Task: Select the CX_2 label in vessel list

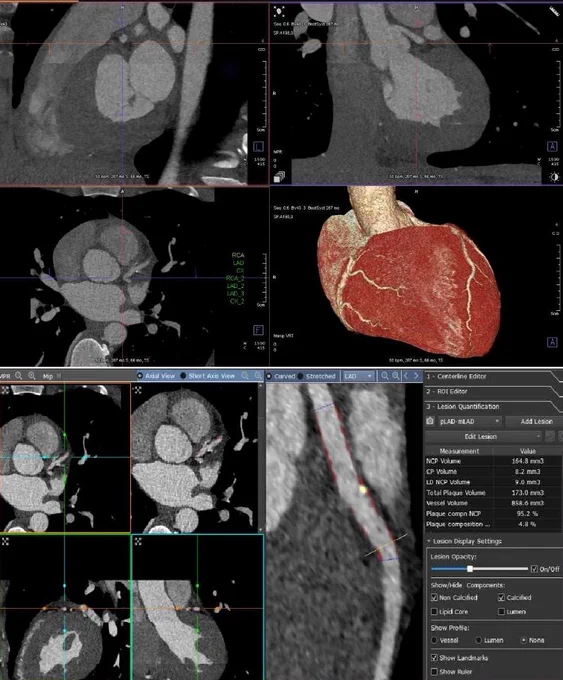Action: (237, 301)
